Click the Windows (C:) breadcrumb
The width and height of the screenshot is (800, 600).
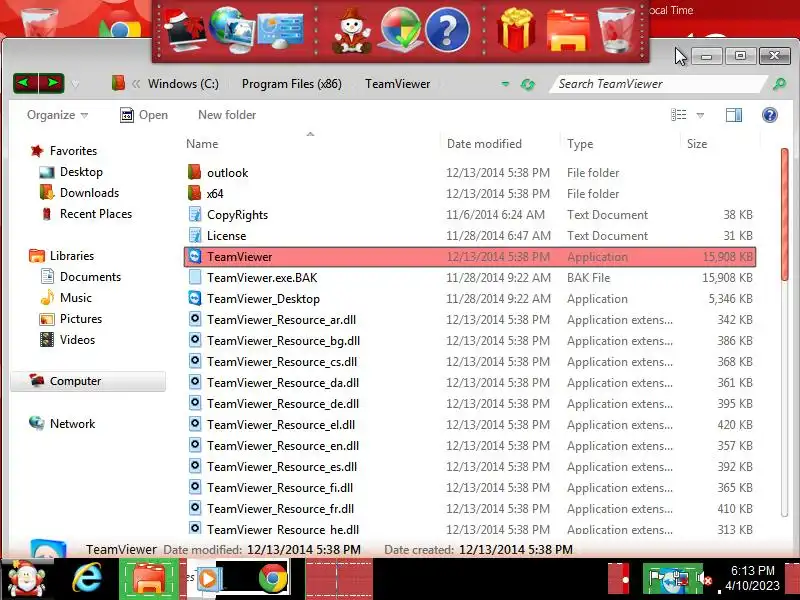183,84
